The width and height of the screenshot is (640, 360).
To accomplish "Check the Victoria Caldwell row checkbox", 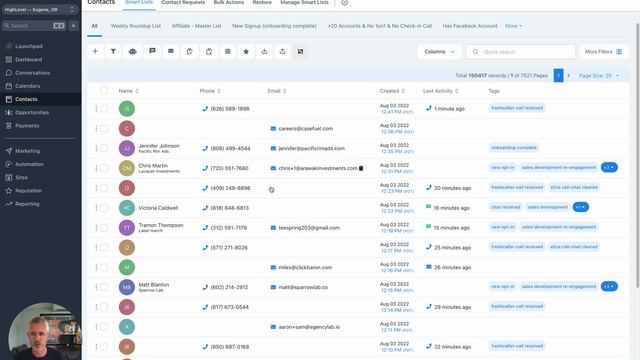I will tap(104, 208).
